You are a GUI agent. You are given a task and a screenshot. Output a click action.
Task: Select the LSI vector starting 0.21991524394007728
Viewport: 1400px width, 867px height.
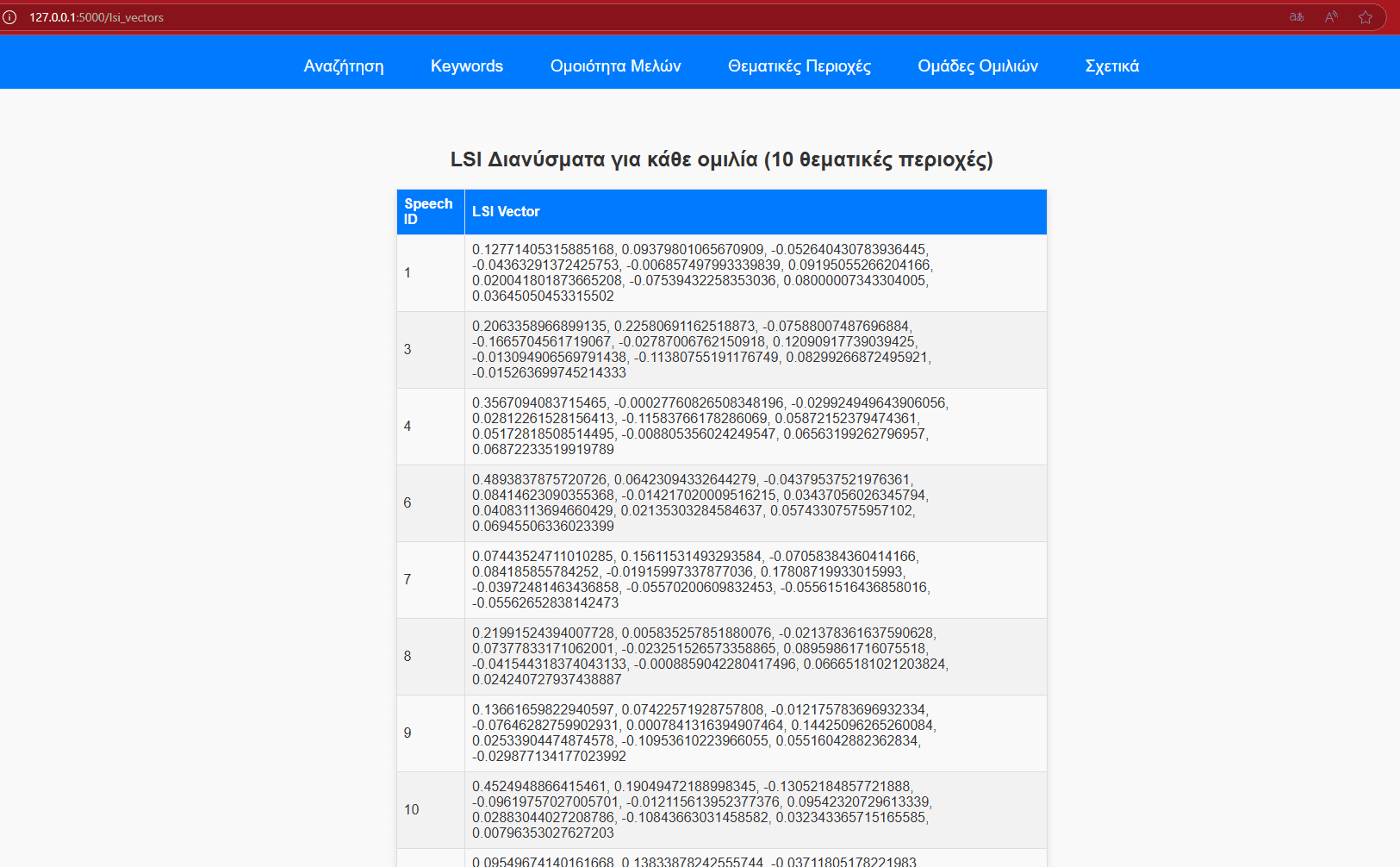click(x=756, y=657)
